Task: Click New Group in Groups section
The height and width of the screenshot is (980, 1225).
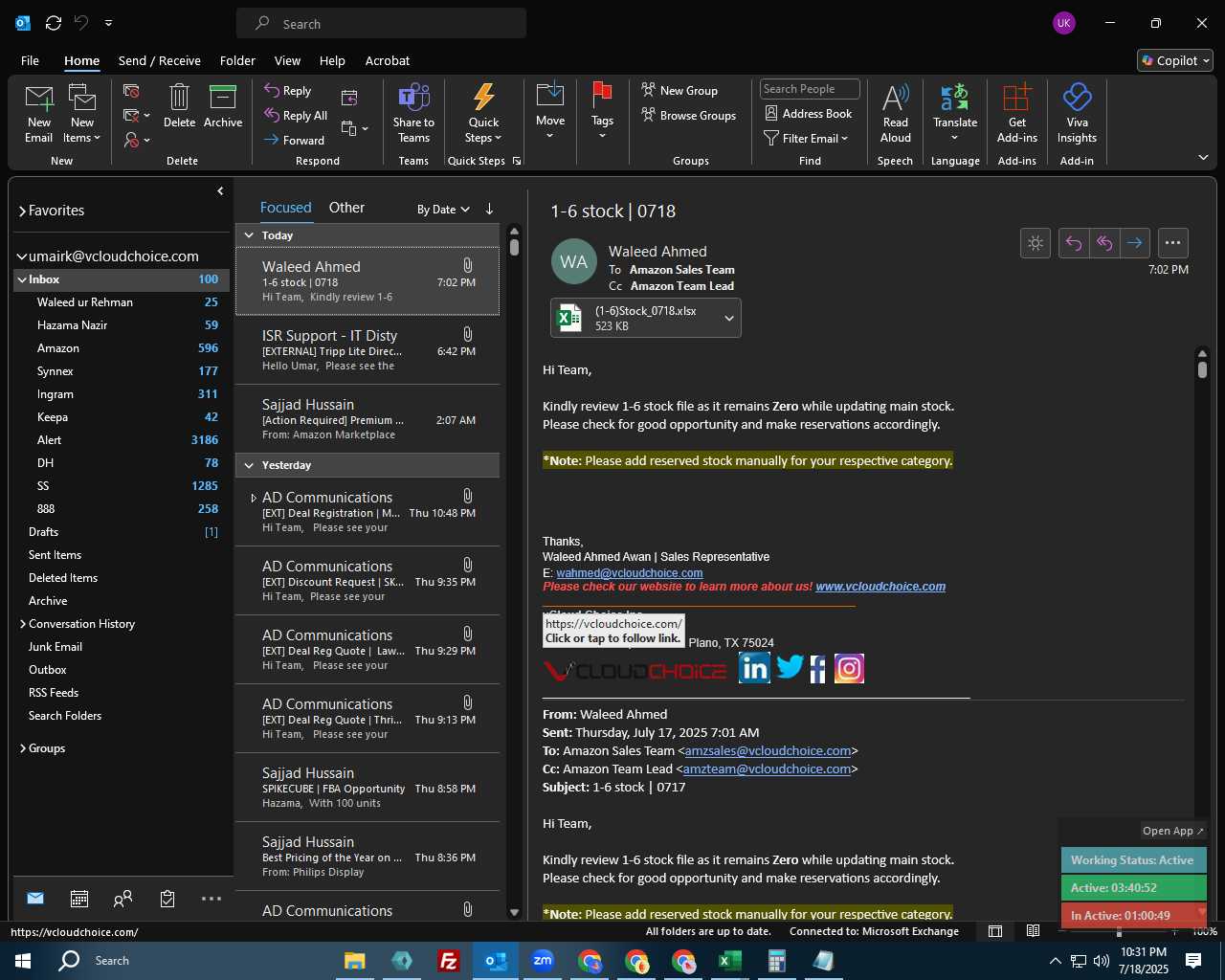Action: point(679,90)
